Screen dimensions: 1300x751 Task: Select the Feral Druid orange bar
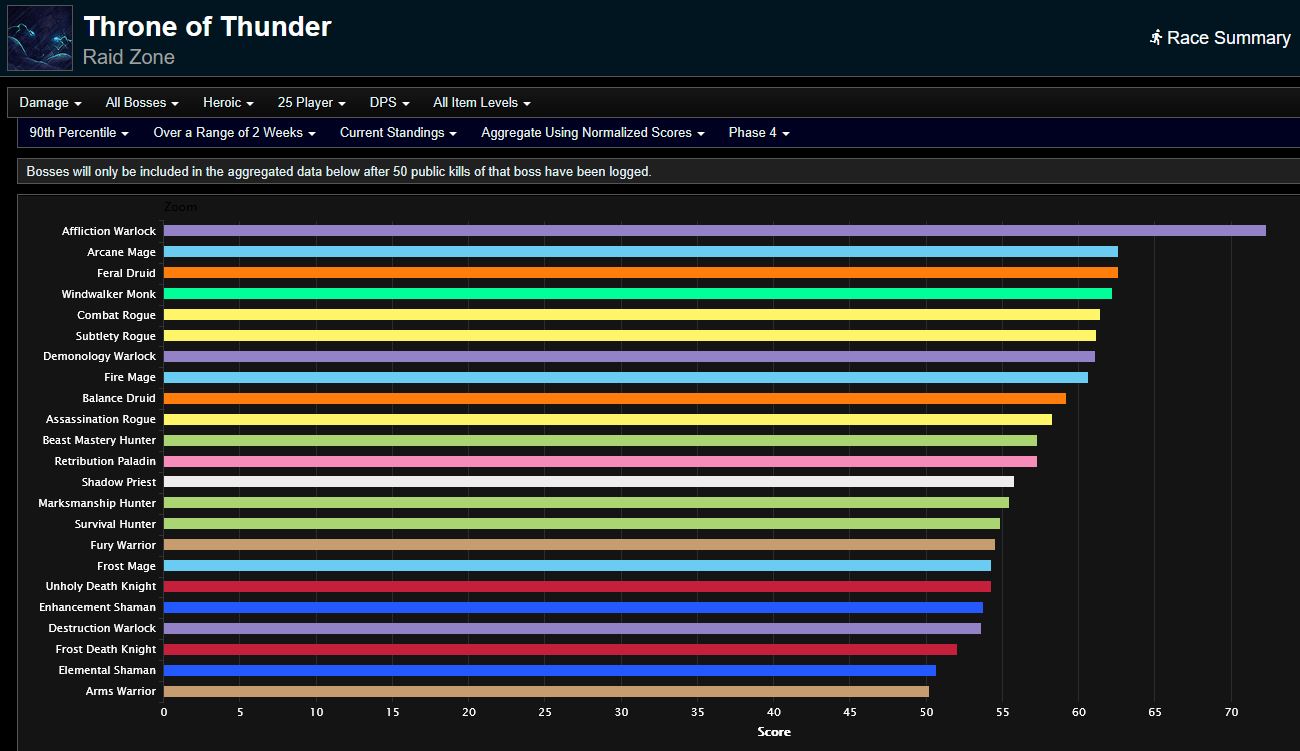[640, 273]
